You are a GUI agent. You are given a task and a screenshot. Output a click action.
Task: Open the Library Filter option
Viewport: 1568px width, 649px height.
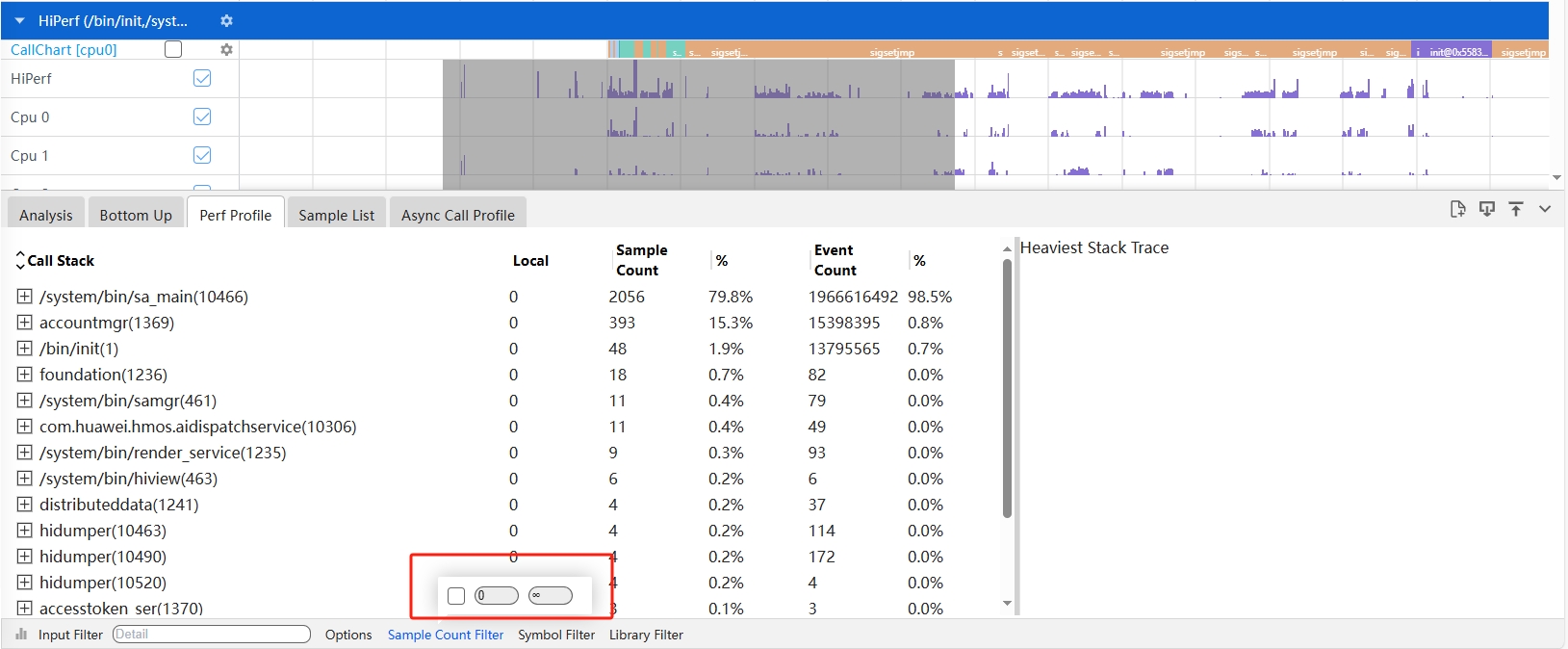(646, 635)
